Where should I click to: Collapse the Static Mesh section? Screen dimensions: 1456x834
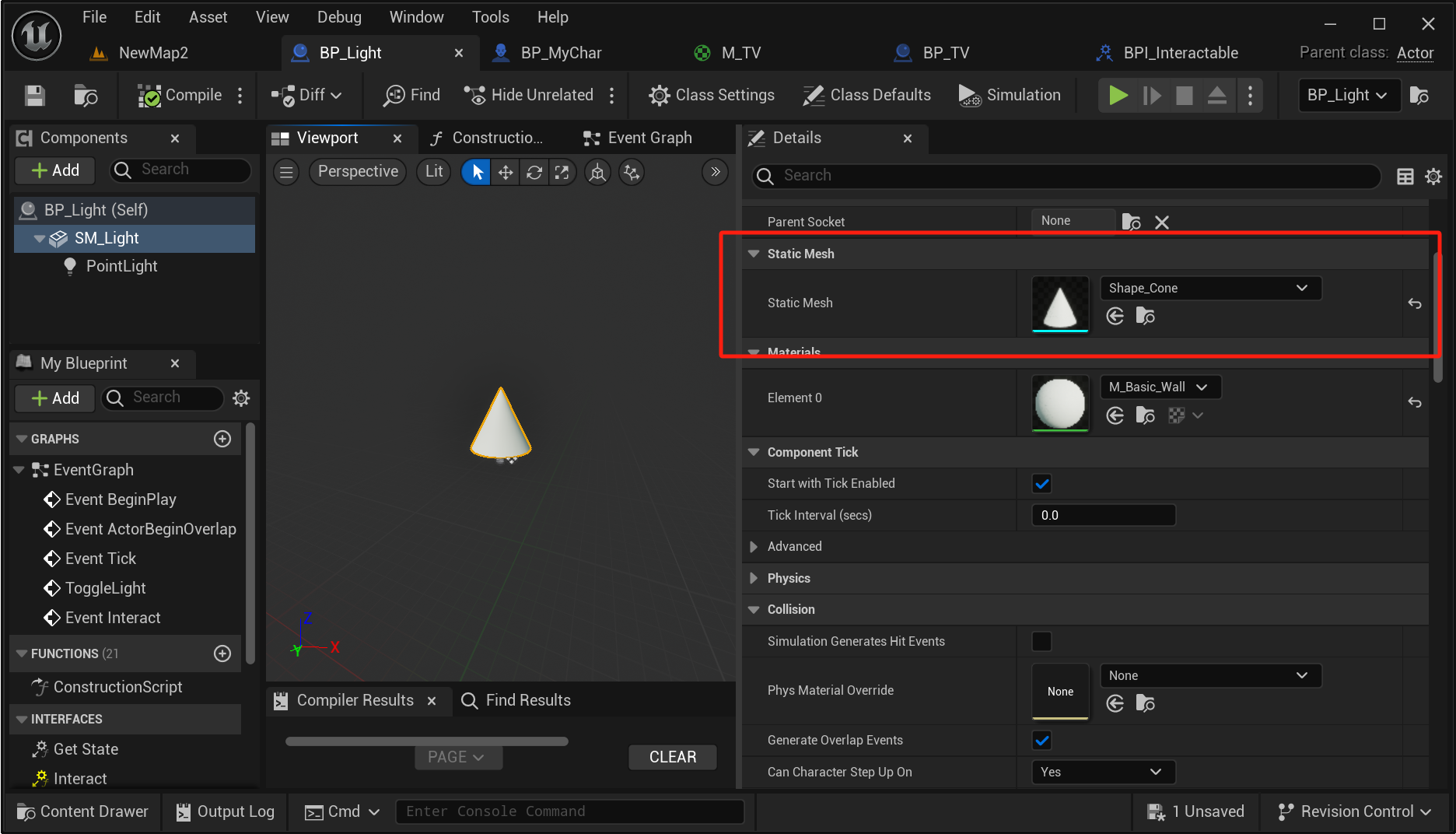coord(753,254)
